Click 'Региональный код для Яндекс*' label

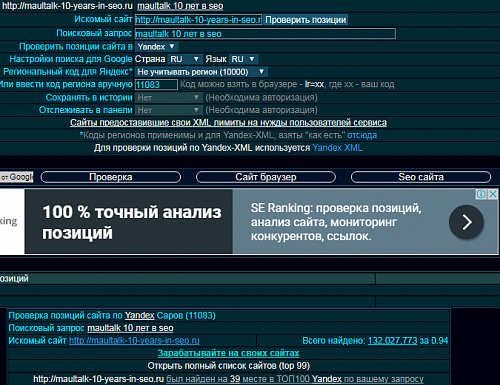(68, 72)
